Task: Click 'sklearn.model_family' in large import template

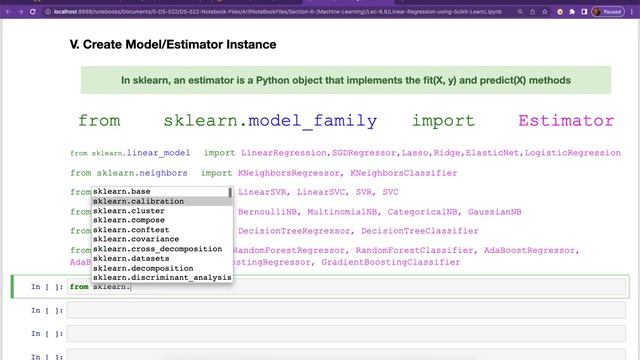Action: (x=270, y=121)
